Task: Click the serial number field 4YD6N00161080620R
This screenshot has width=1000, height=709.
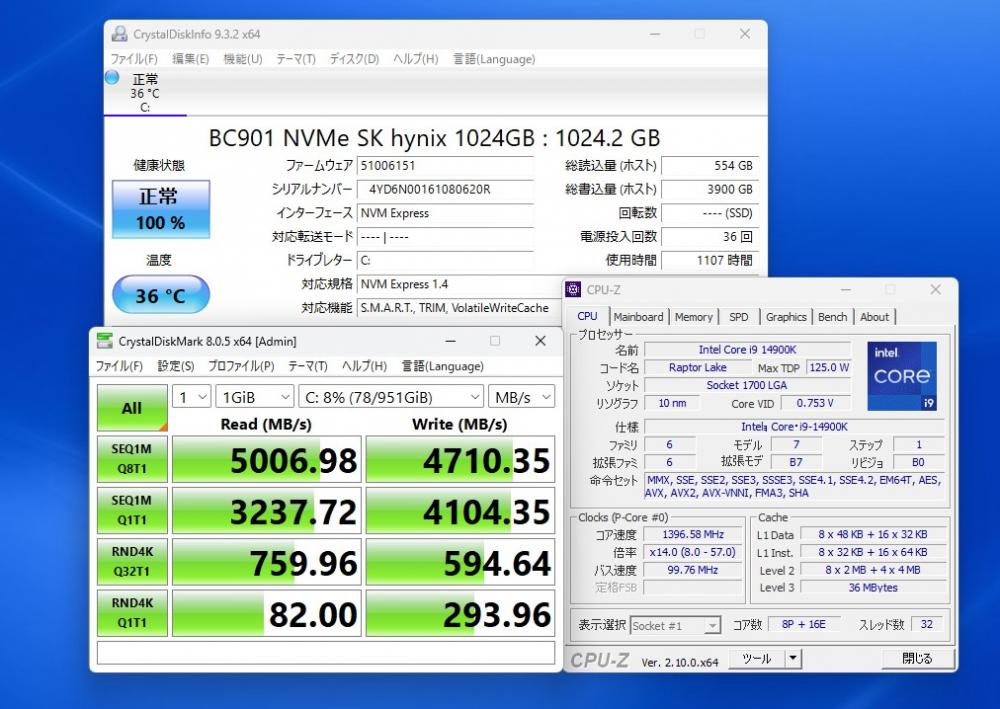Action: click(x=445, y=189)
